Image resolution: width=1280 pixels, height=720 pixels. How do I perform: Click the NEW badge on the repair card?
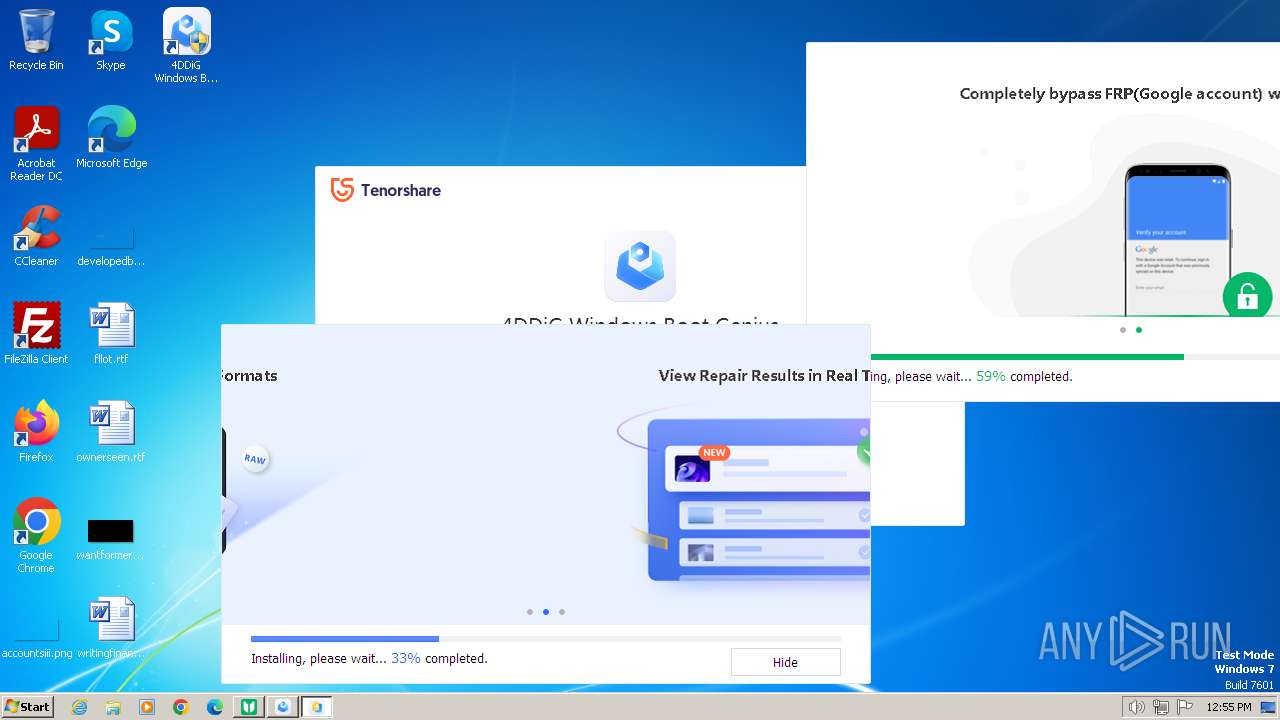click(714, 453)
